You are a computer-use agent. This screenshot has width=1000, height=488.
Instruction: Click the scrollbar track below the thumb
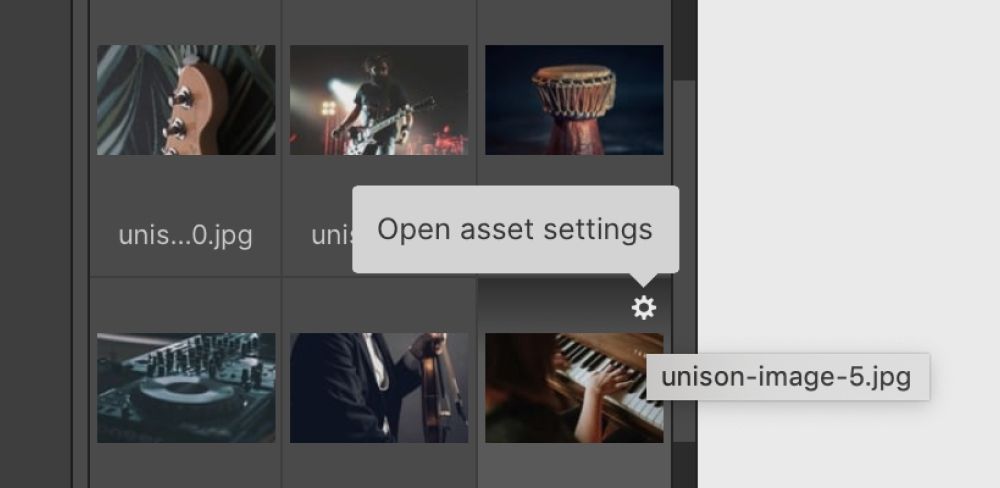pyautogui.click(x=684, y=464)
